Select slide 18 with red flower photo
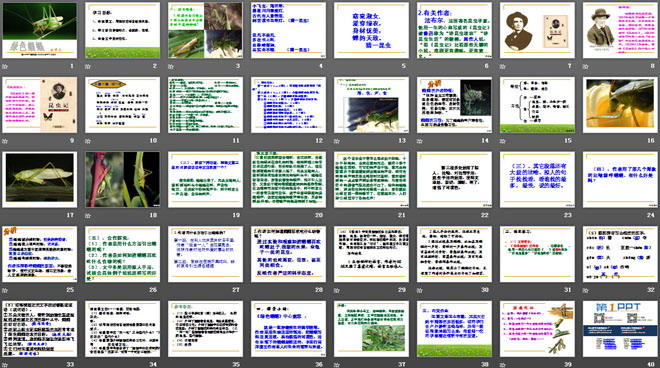The image size is (660, 368). click(122, 179)
